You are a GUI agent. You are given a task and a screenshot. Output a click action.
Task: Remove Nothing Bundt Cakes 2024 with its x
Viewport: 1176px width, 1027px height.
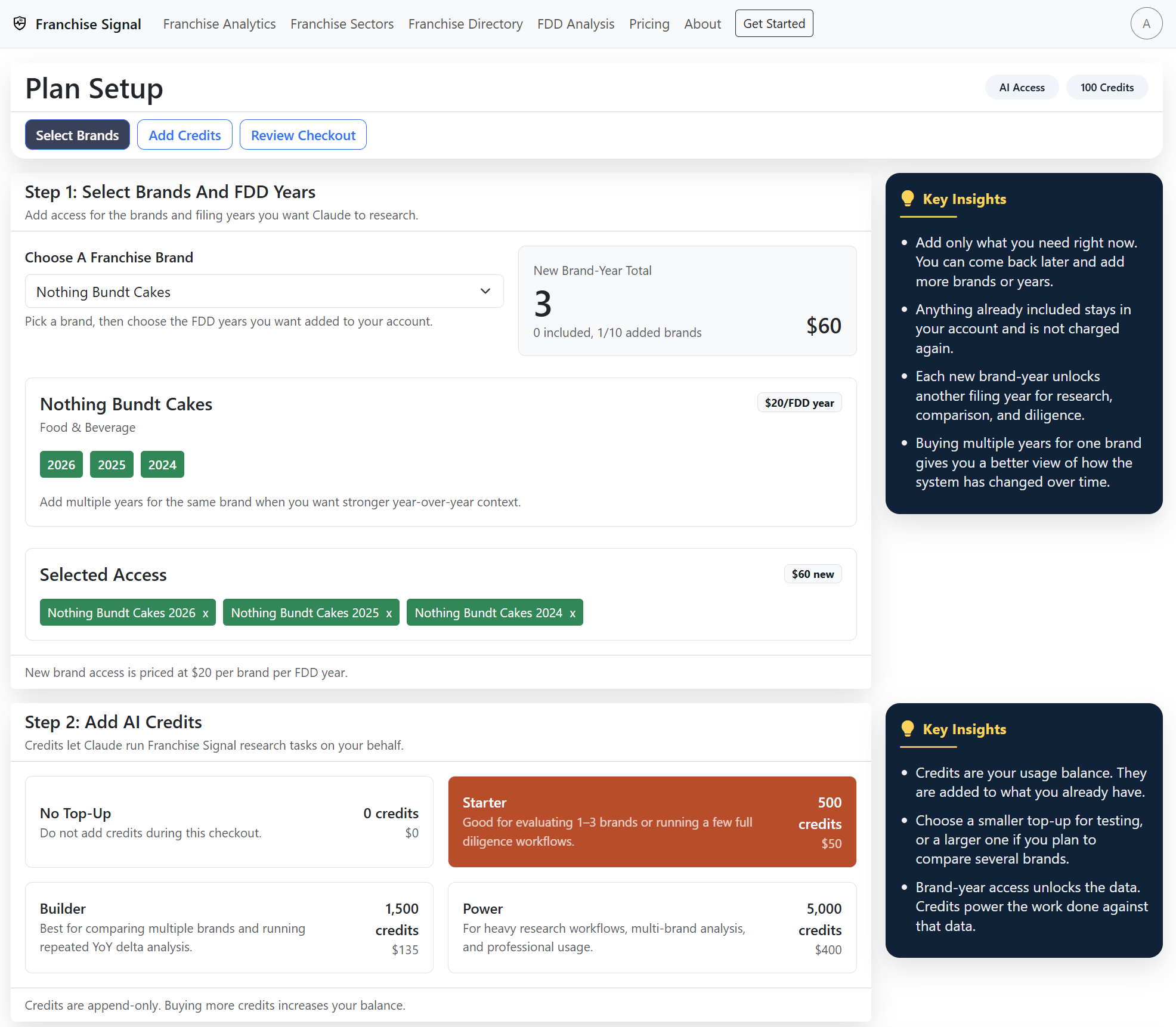pos(572,613)
